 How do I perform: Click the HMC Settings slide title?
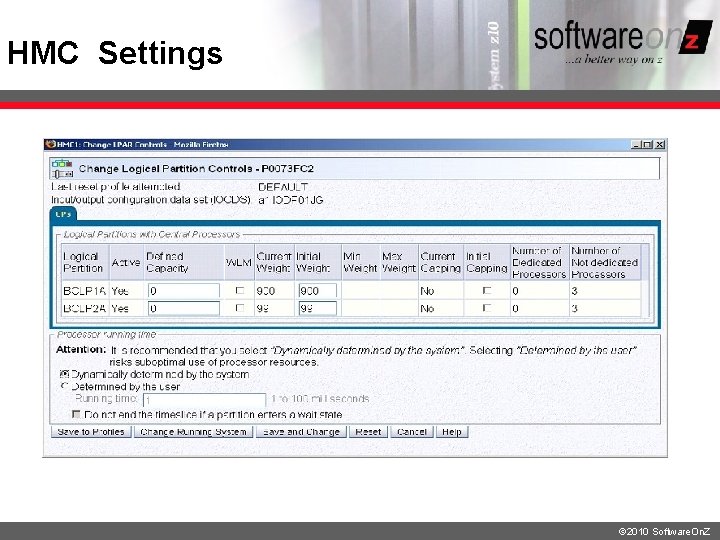[x=115, y=53]
